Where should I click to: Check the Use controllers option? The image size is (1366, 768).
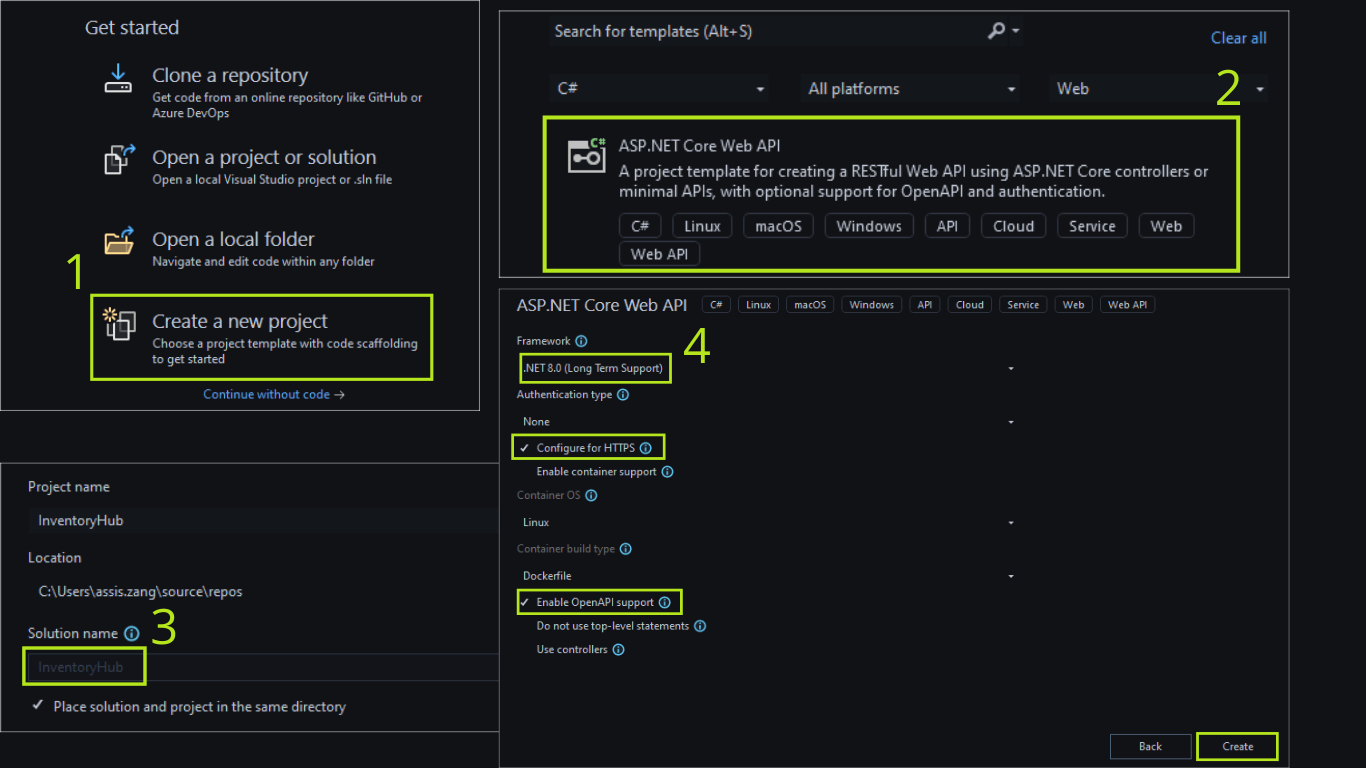point(525,650)
